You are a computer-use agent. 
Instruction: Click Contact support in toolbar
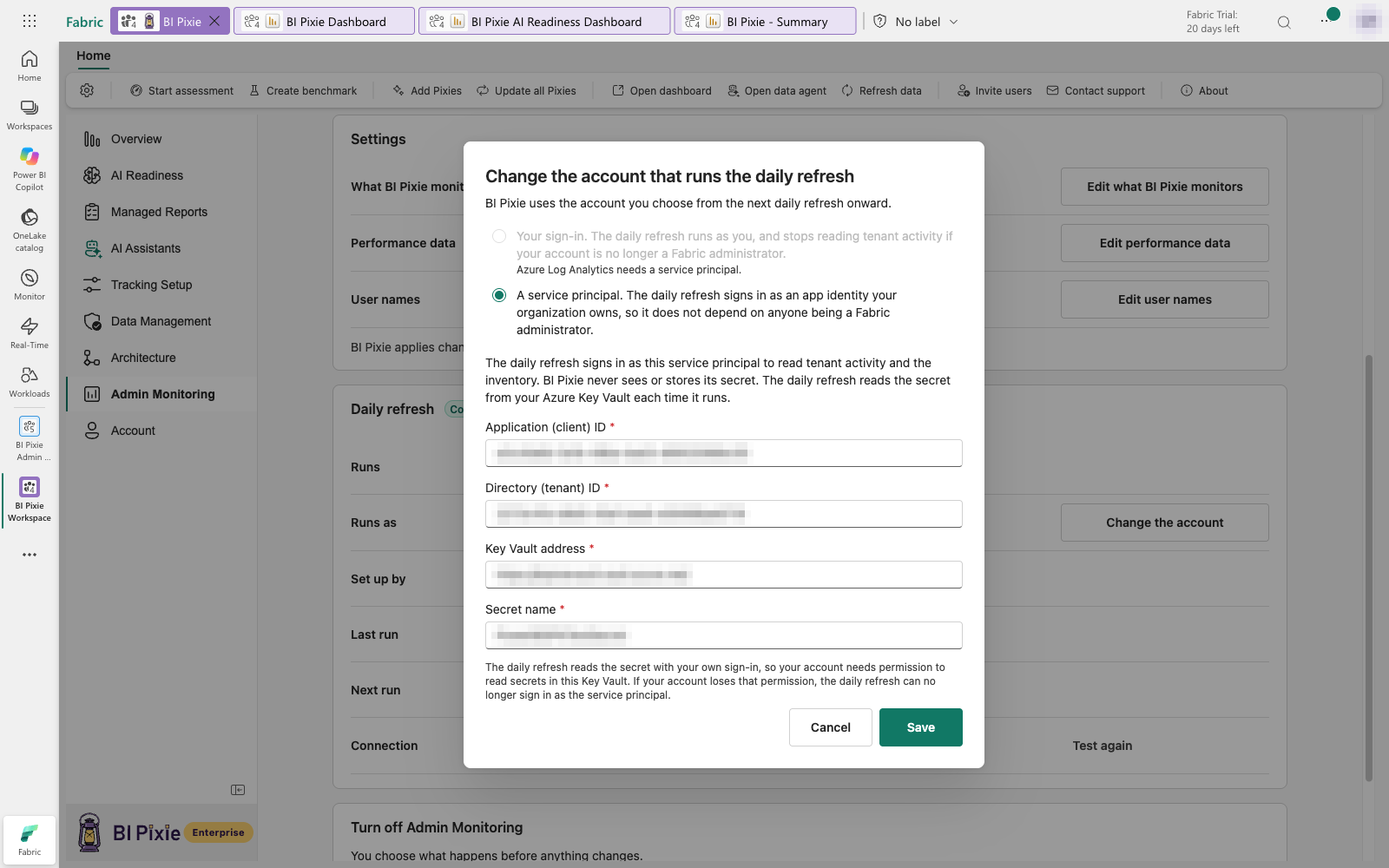1096,90
